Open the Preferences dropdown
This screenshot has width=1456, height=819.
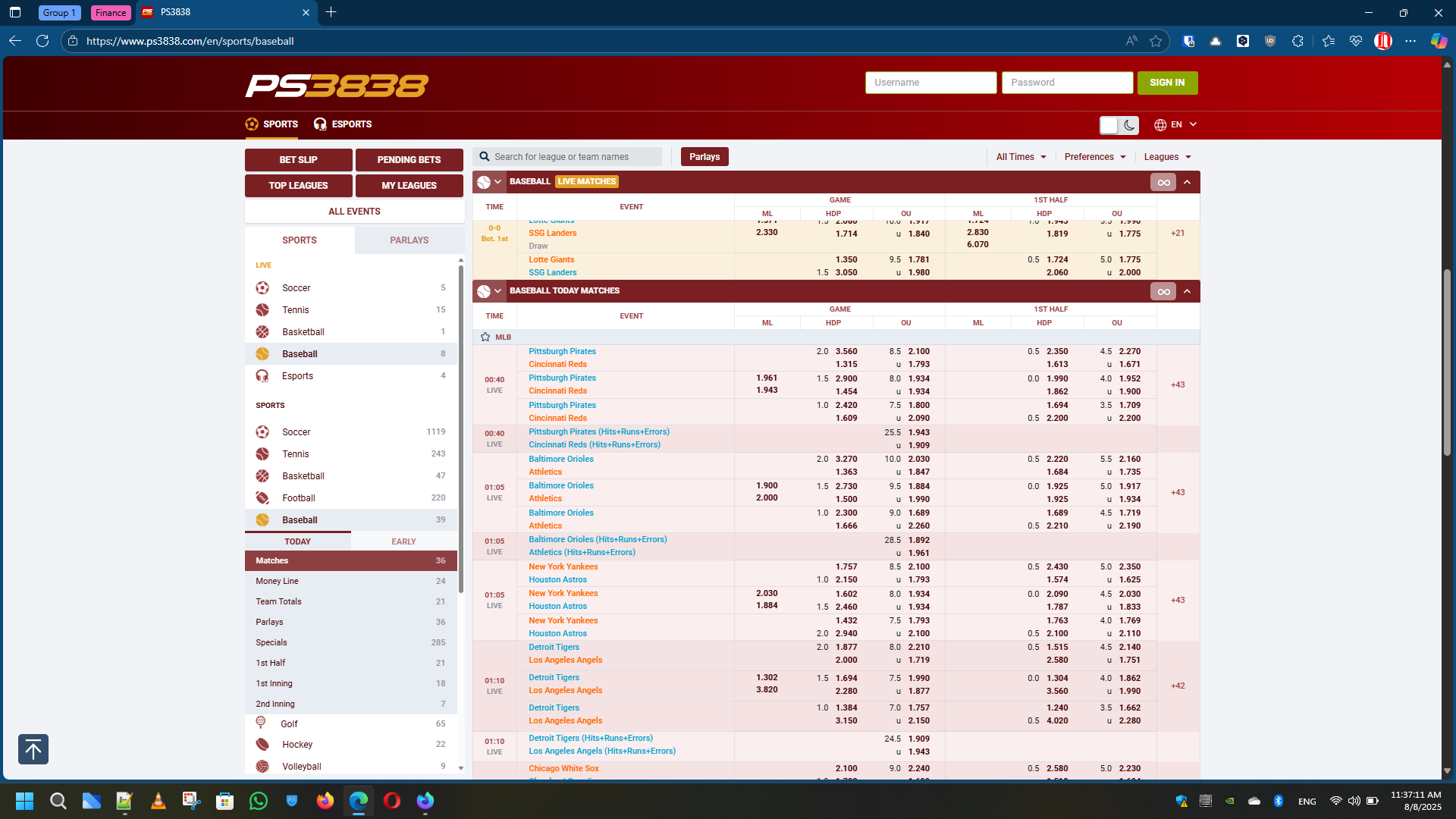point(1095,157)
